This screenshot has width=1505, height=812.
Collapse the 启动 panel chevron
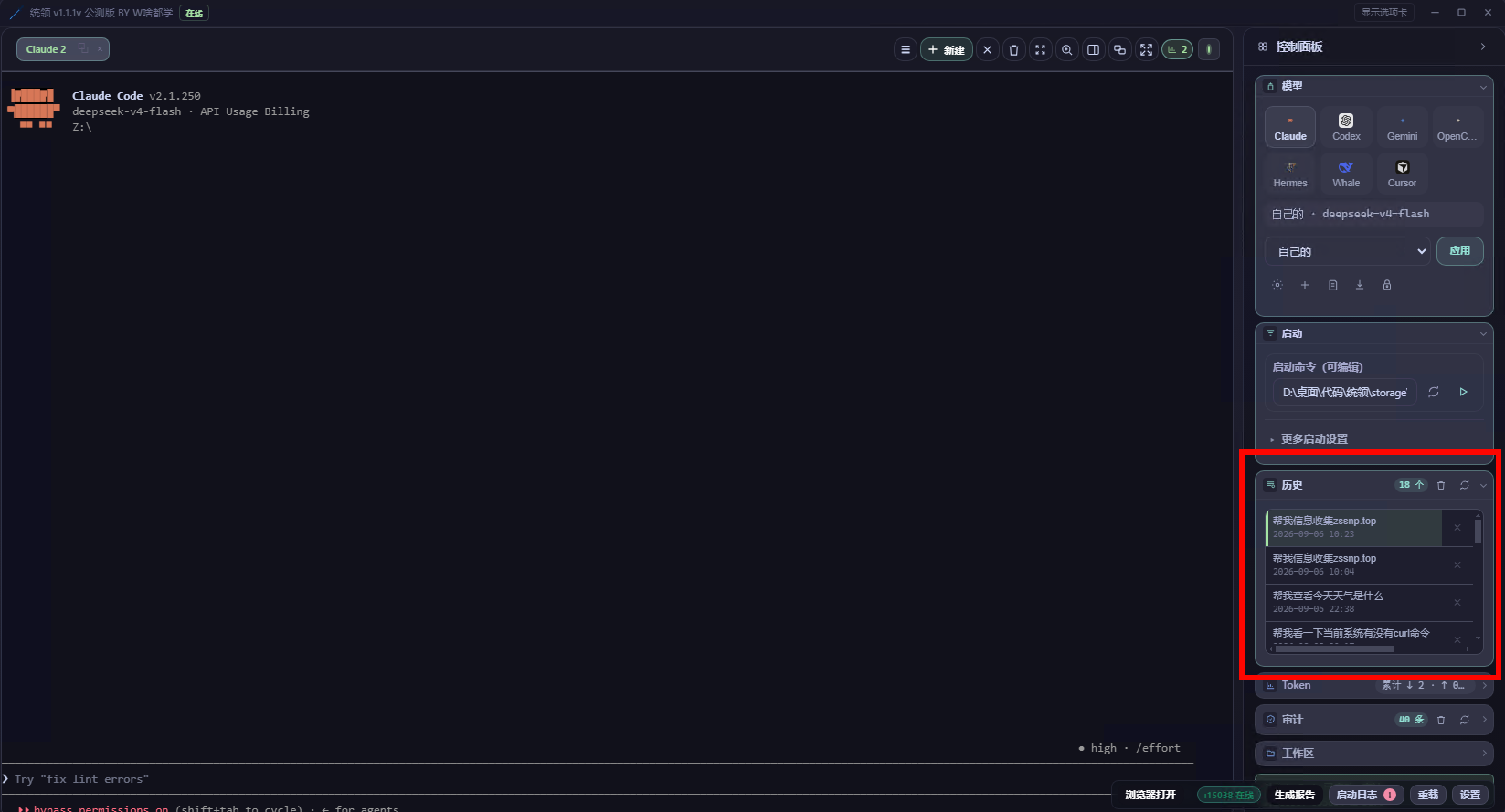point(1483,334)
